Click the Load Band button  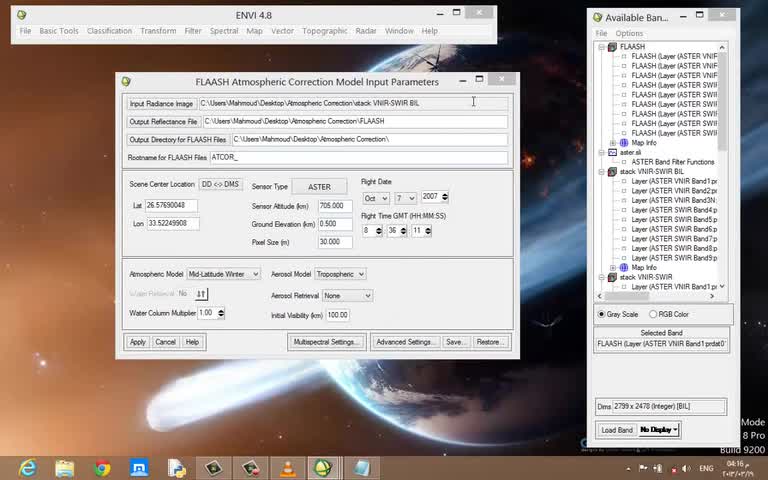(x=617, y=430)
